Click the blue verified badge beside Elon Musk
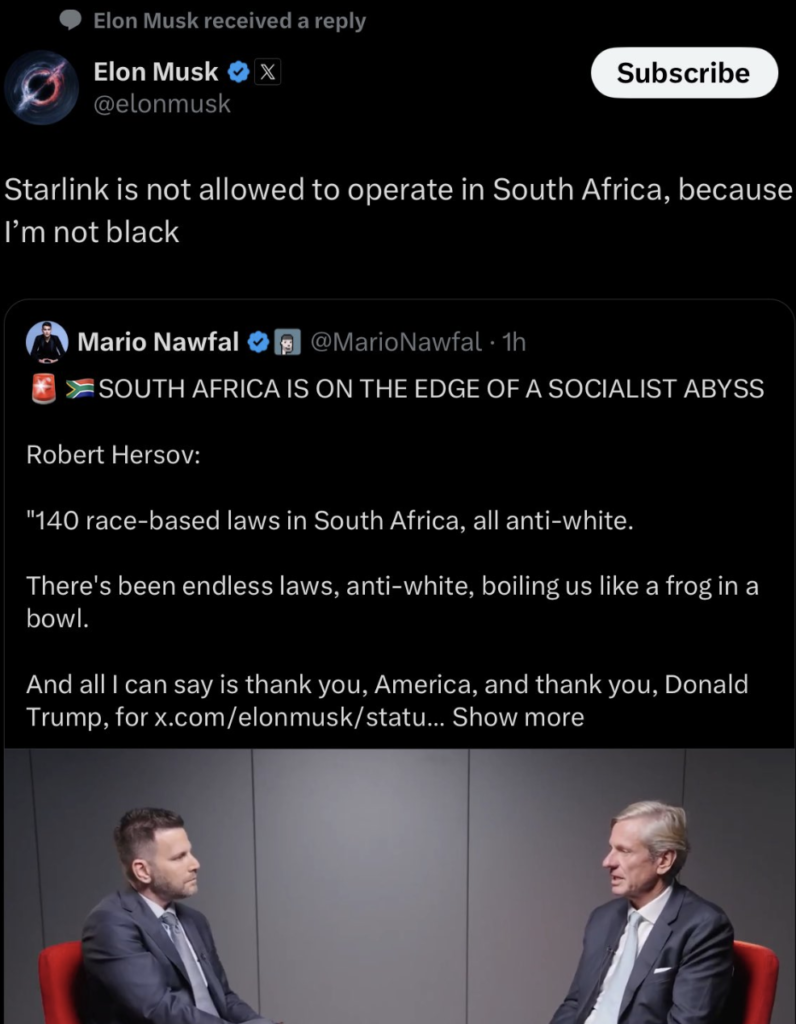 click(x=238, y=72)
